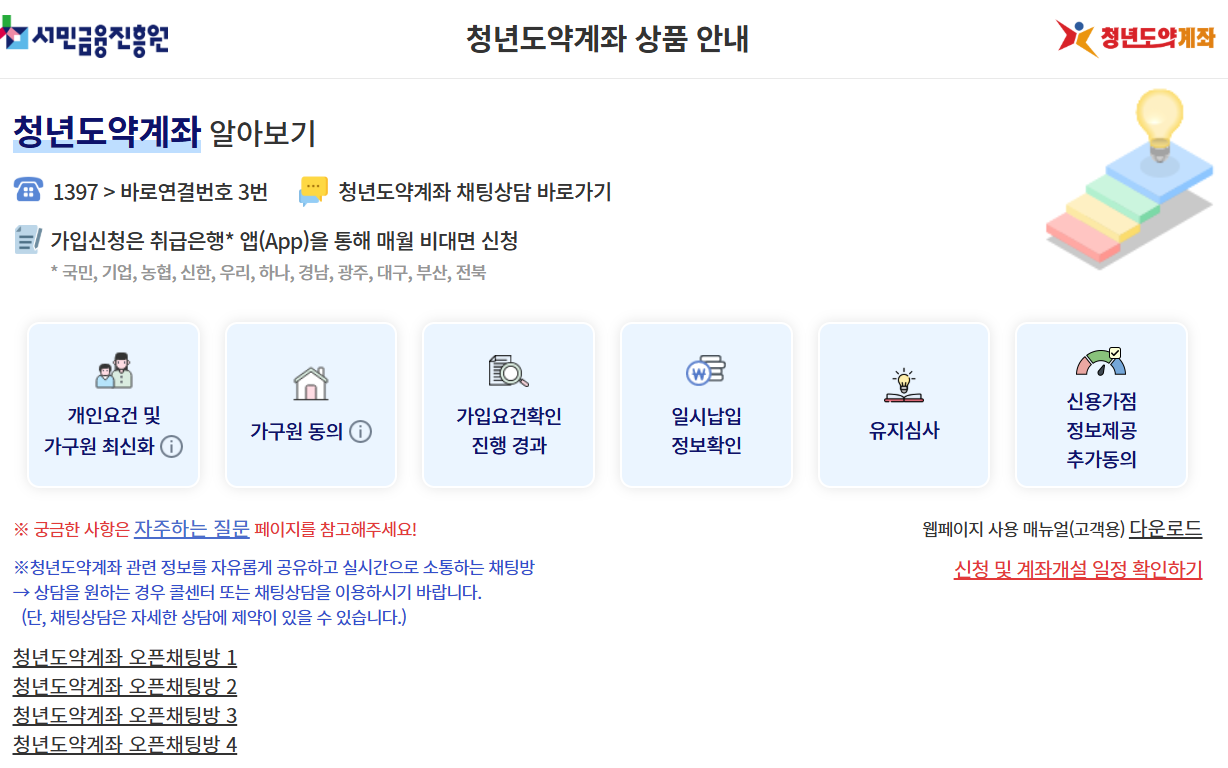
Task: Join 청년도약계좌 오픈채팅방 2
Action: pos(123,687)
